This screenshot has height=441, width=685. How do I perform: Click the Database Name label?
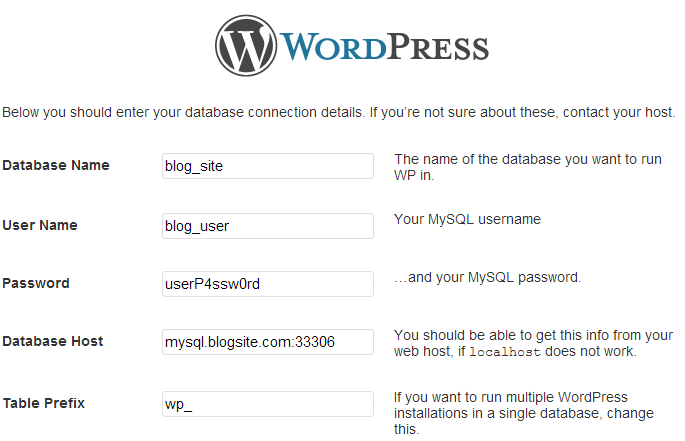[x=56, y=165]
